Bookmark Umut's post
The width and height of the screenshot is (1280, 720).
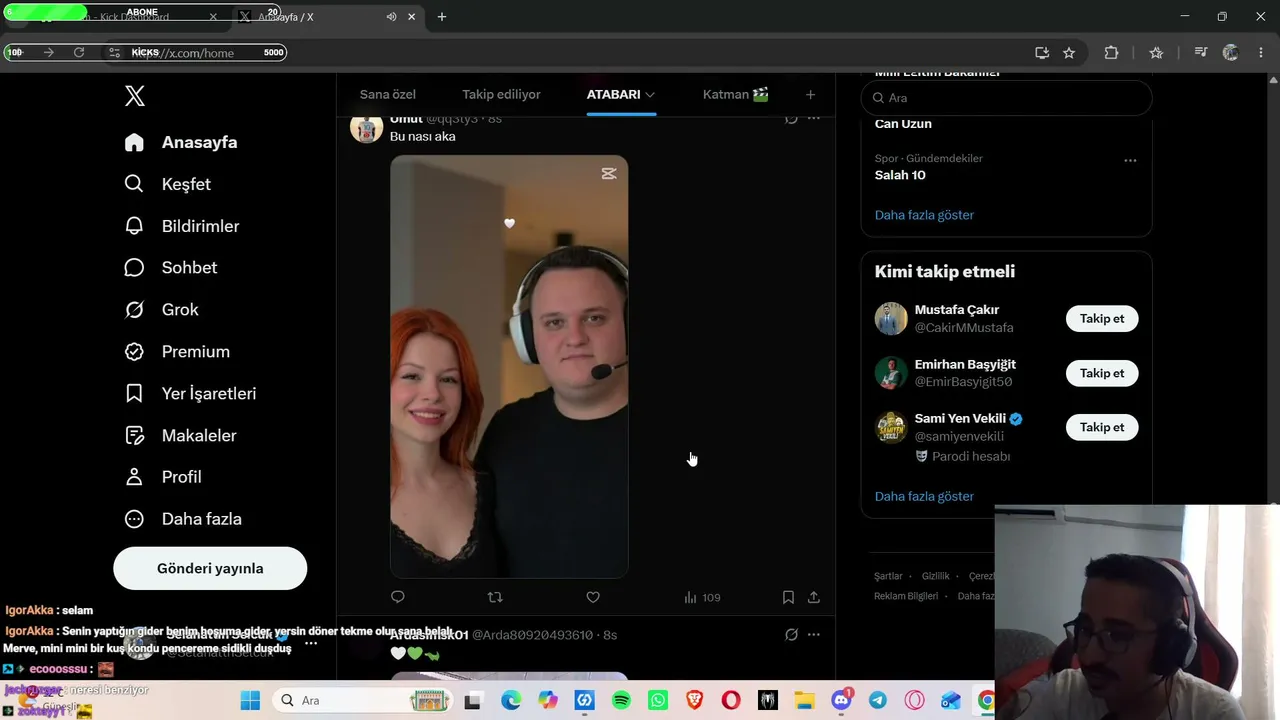coord(788,597)
